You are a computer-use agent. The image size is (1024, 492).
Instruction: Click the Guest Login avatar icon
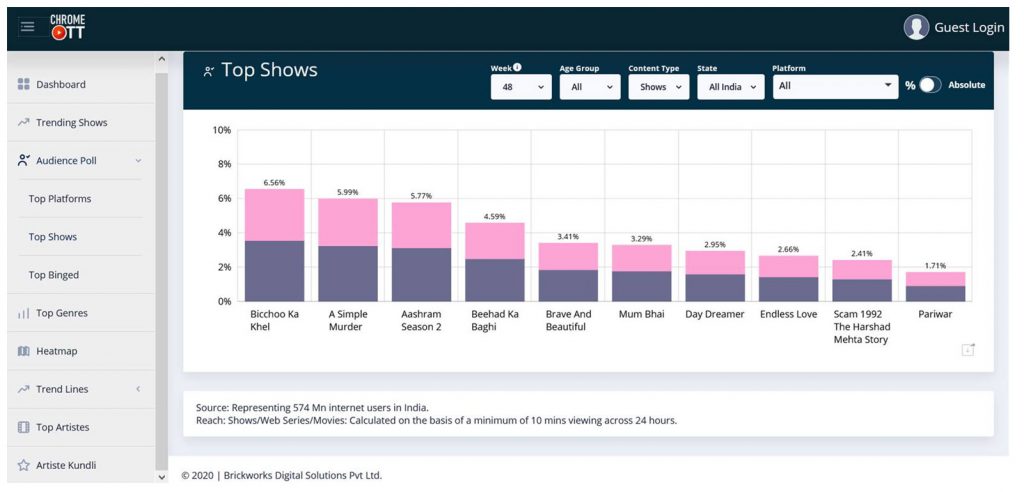(x=916, y=28)
